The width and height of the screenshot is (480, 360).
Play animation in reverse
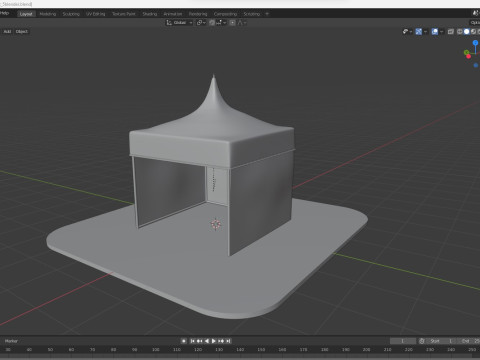pyautogui.click(x=207, y=341)
